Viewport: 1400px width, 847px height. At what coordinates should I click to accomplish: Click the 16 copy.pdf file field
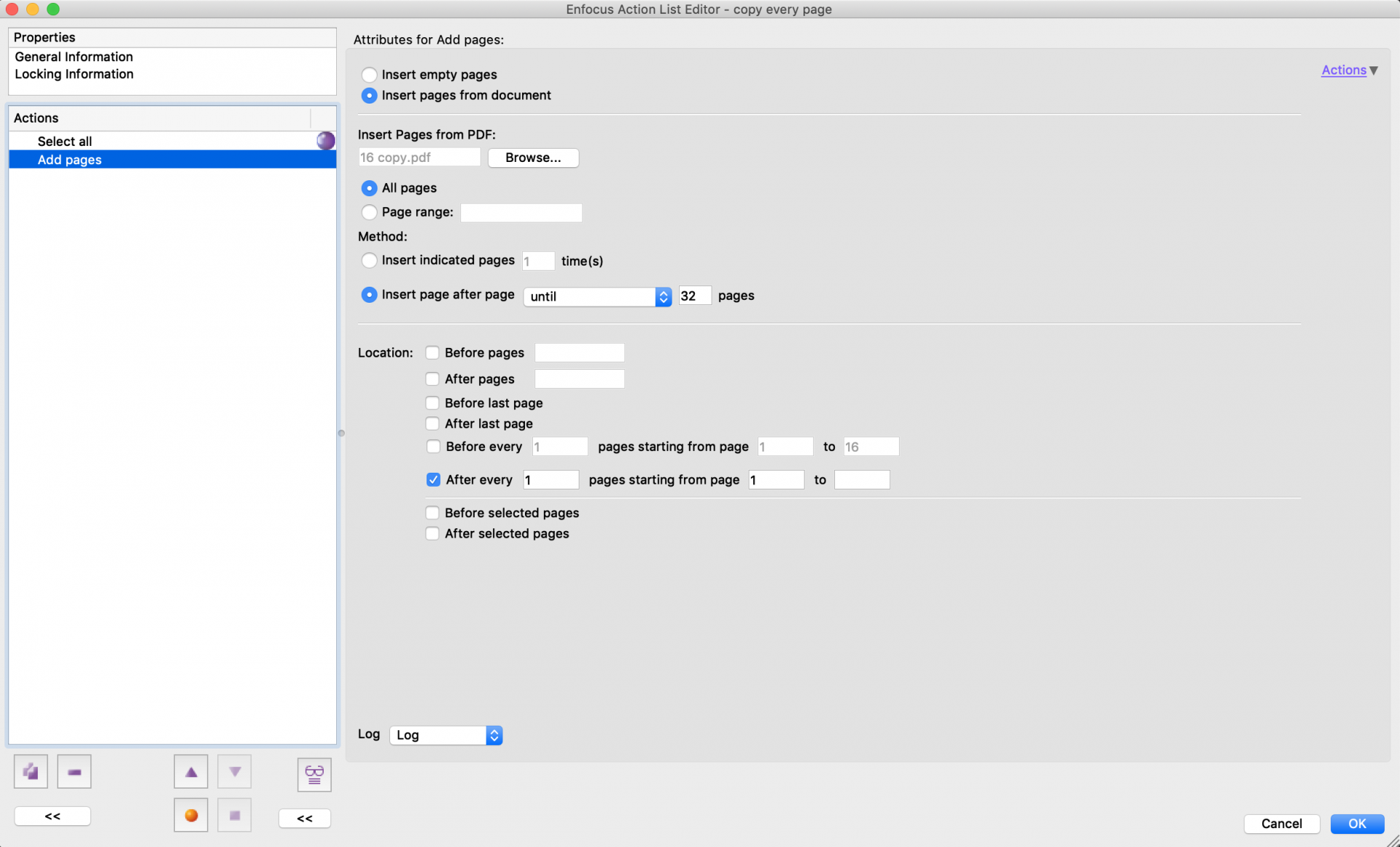[419, 158]
